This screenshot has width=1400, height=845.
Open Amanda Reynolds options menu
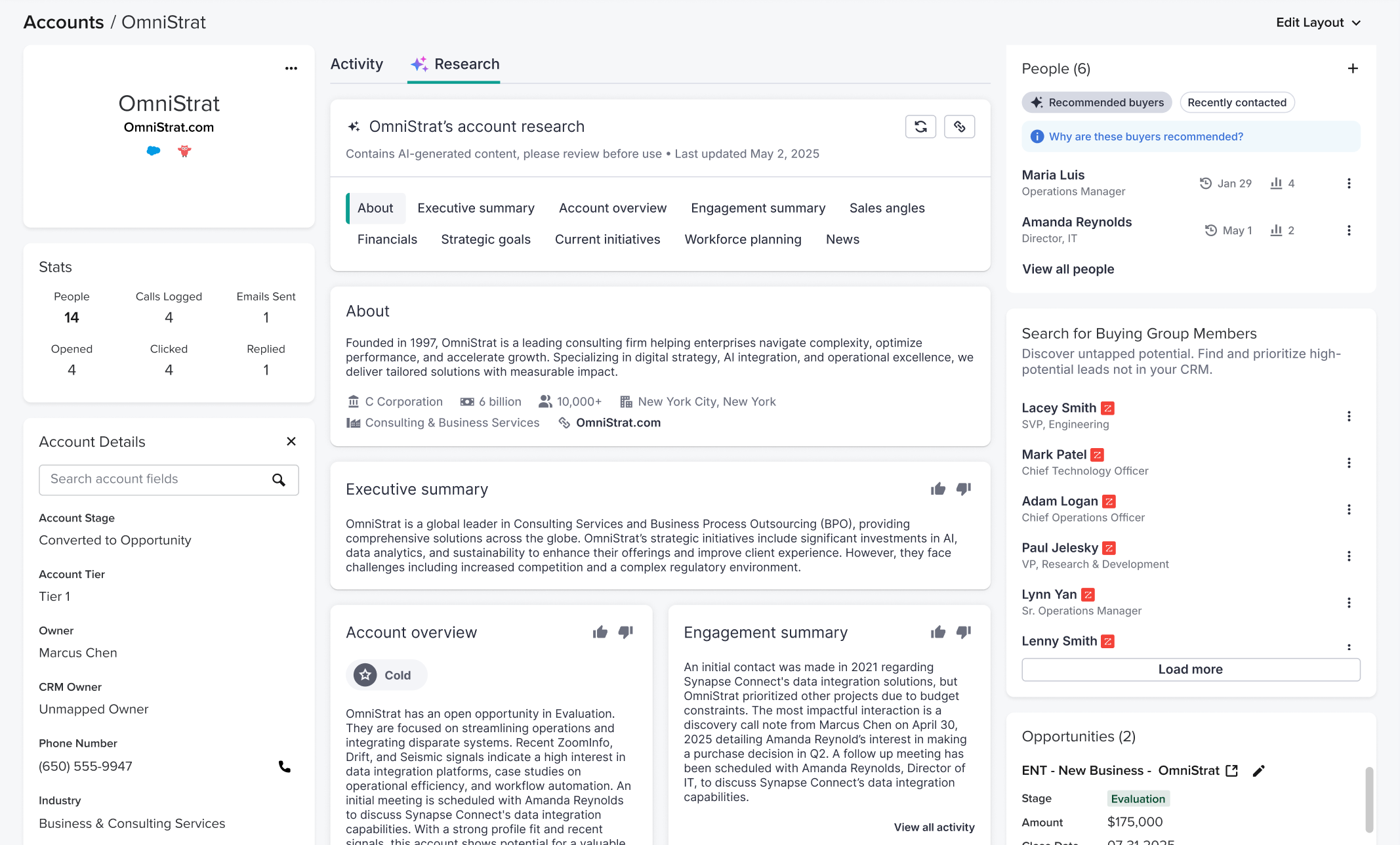click(x=1349, y=231)
